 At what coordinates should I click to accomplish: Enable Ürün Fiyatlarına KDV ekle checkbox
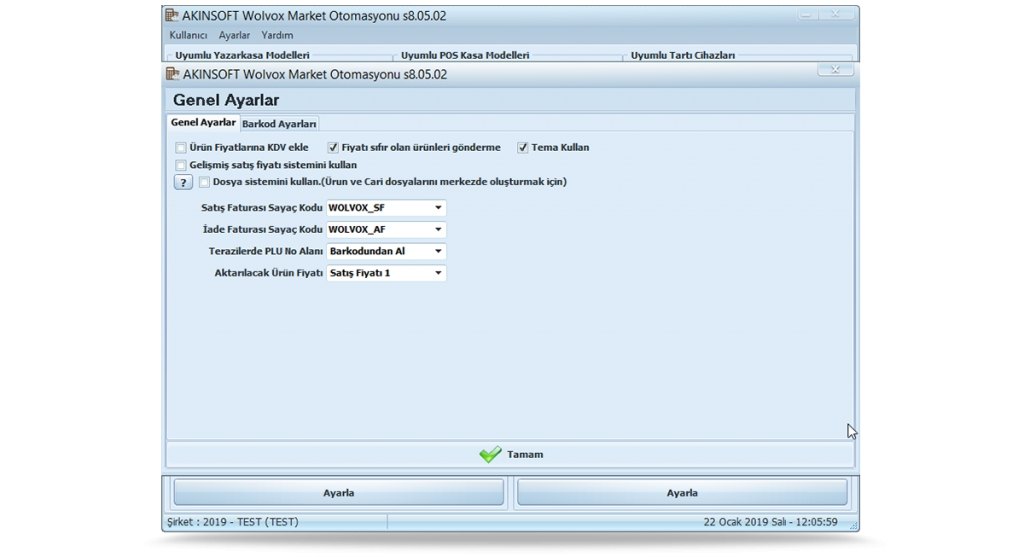pos(181,148)
